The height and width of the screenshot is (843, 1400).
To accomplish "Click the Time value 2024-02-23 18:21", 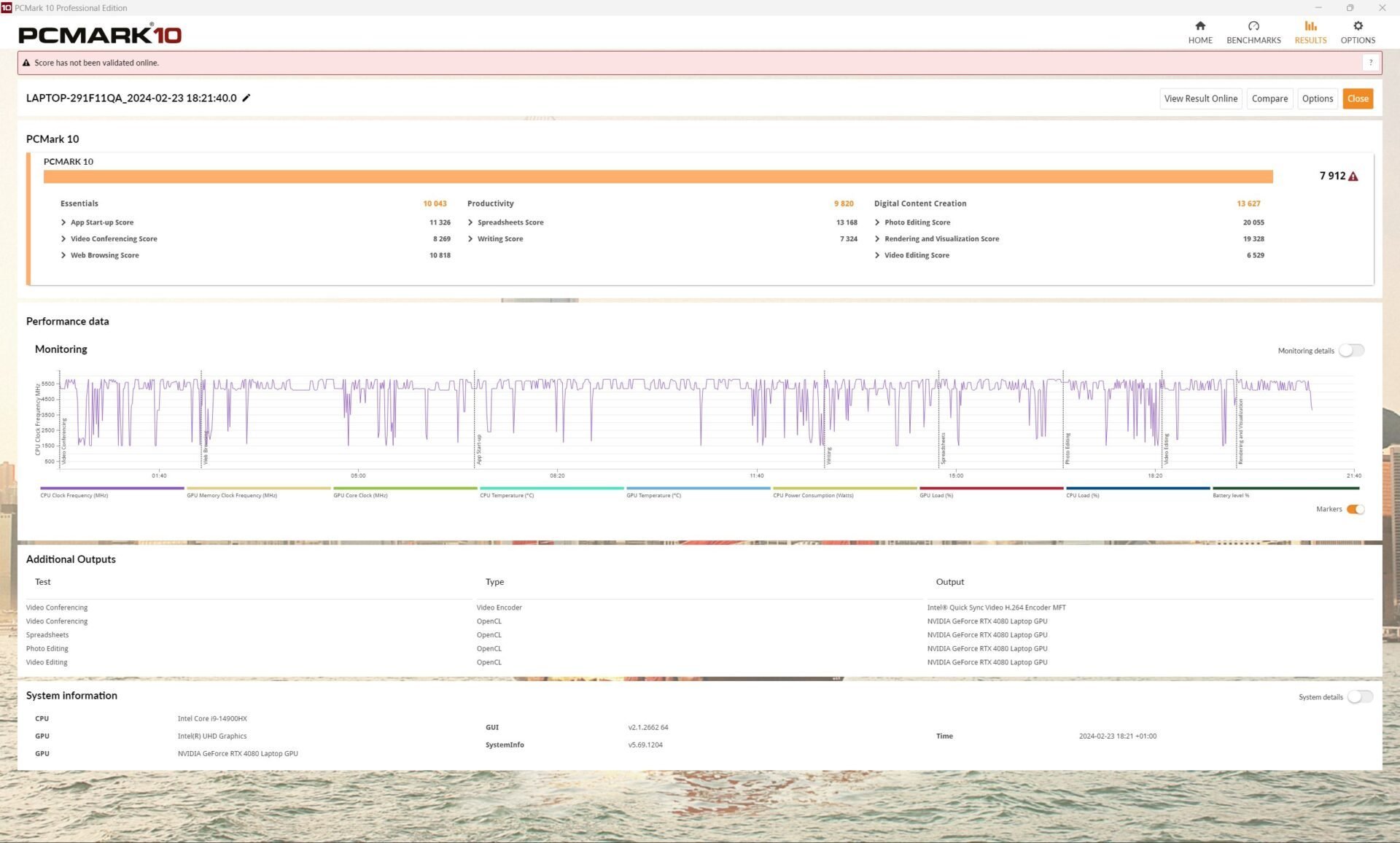I will pos(1117,737).
